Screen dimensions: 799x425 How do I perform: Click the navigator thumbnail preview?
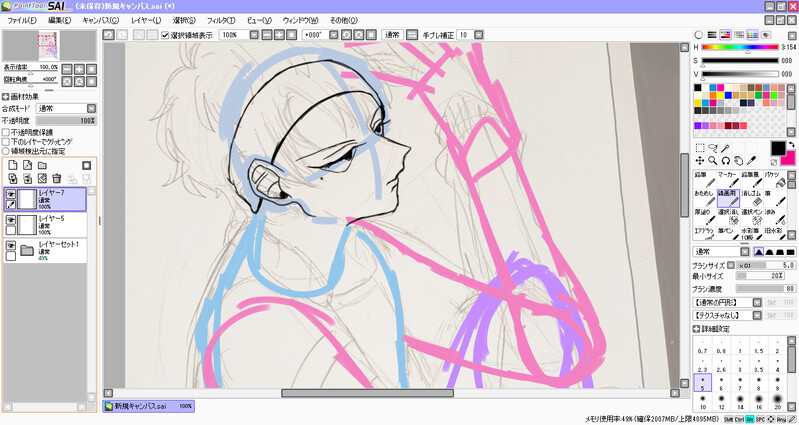[49, 45]
